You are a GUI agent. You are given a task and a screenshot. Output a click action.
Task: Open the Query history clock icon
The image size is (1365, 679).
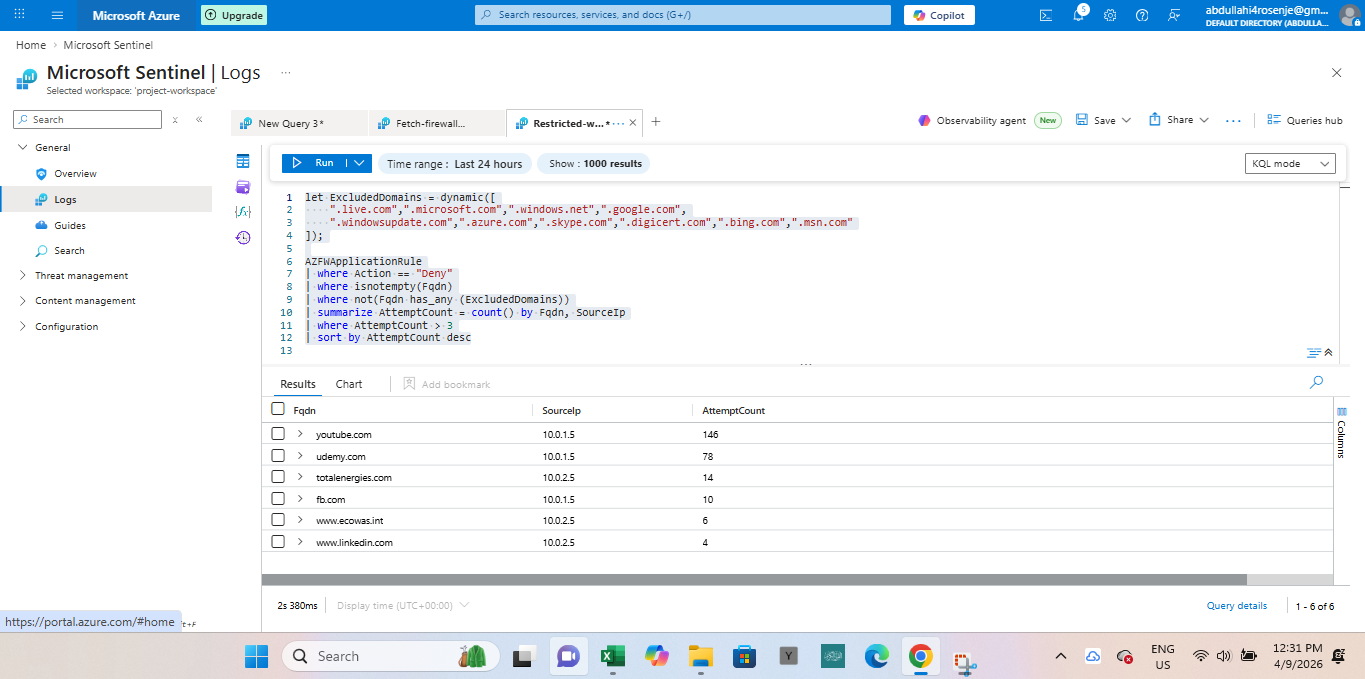coord(243,238)
